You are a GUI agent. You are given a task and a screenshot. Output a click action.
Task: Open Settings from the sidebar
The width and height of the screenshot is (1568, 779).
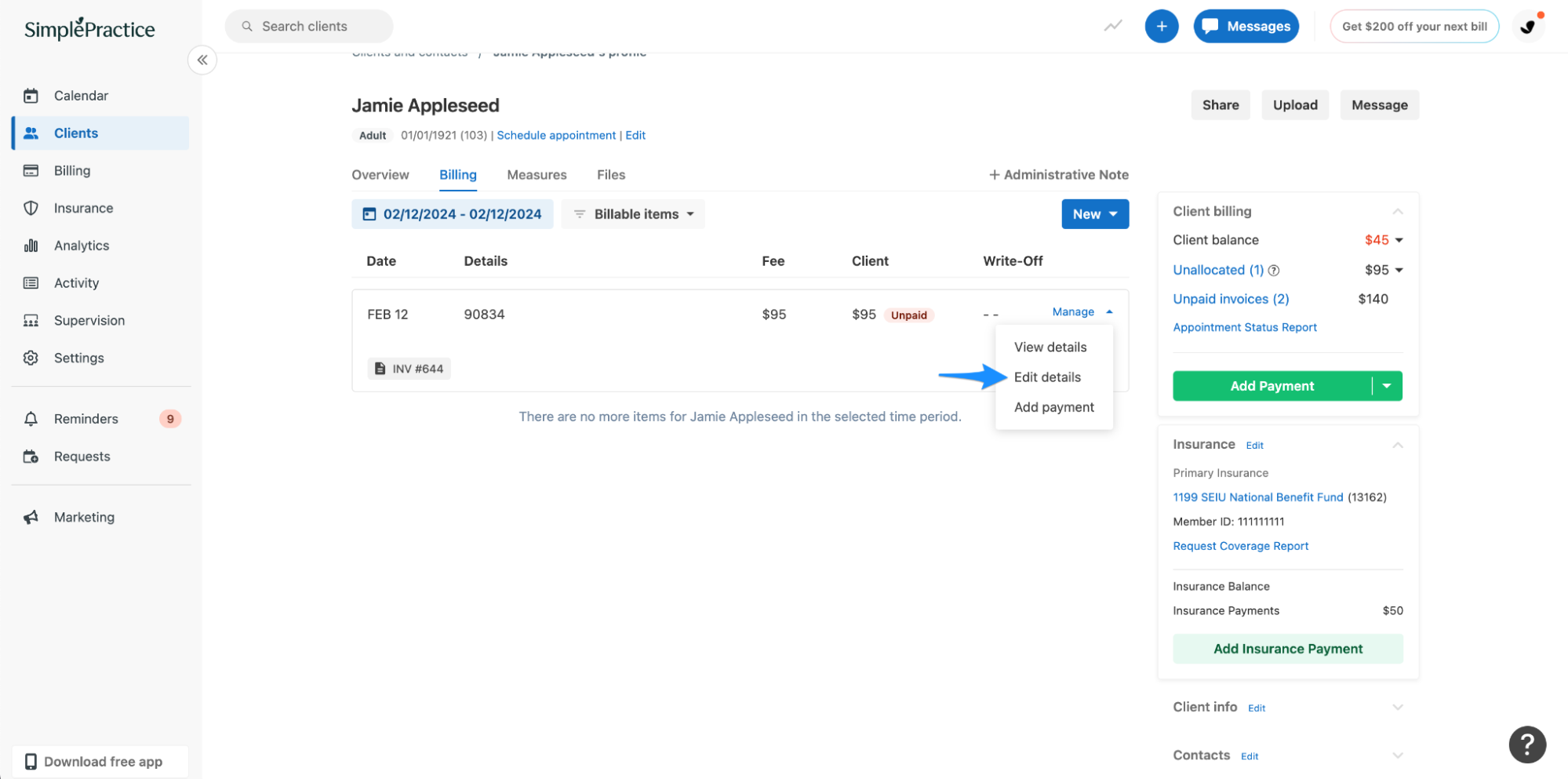[78, 358]
